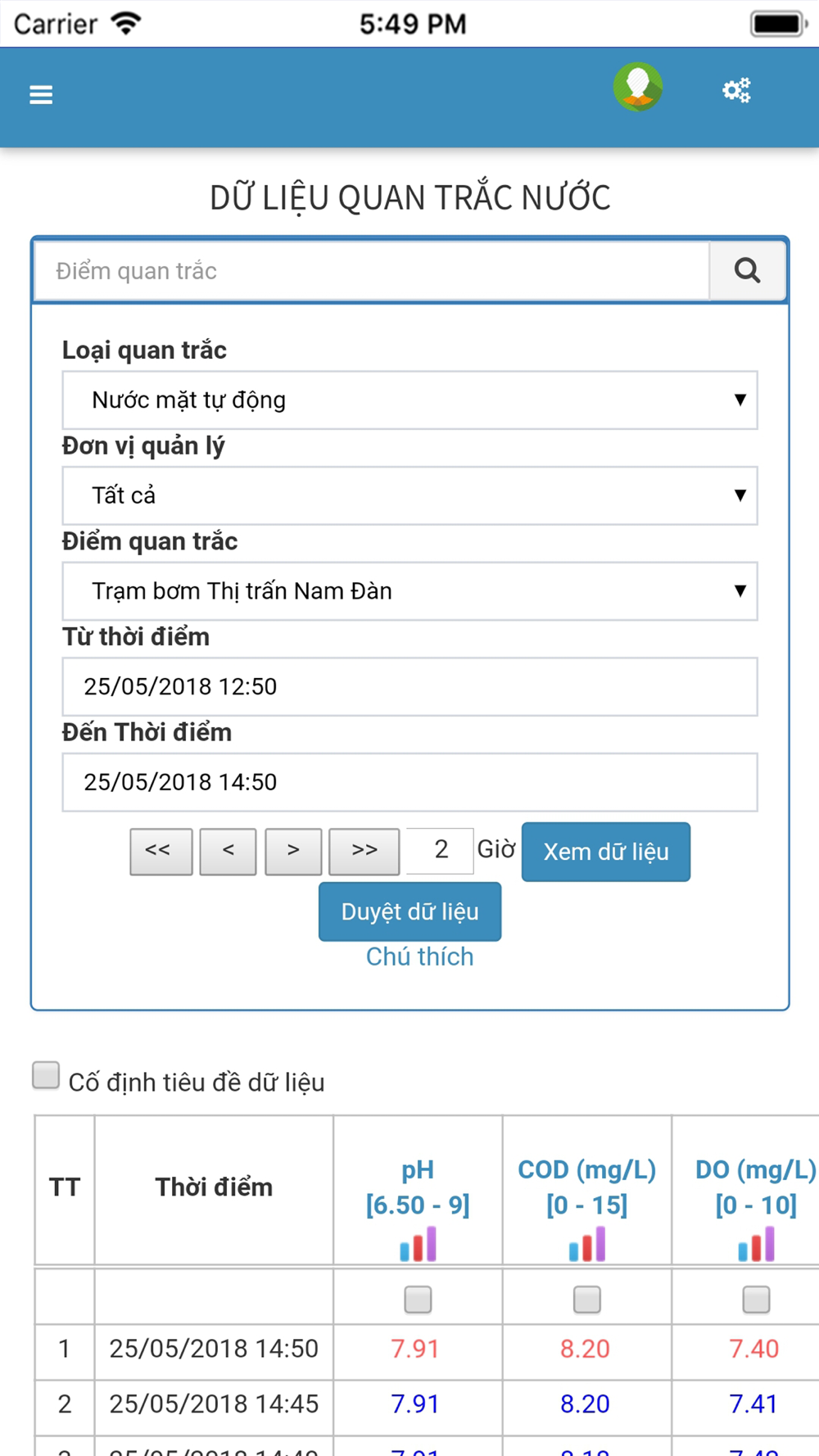Screen dimensions: 819x1456
Task: Check the pH column checkbox
Action: [418, 1299]
